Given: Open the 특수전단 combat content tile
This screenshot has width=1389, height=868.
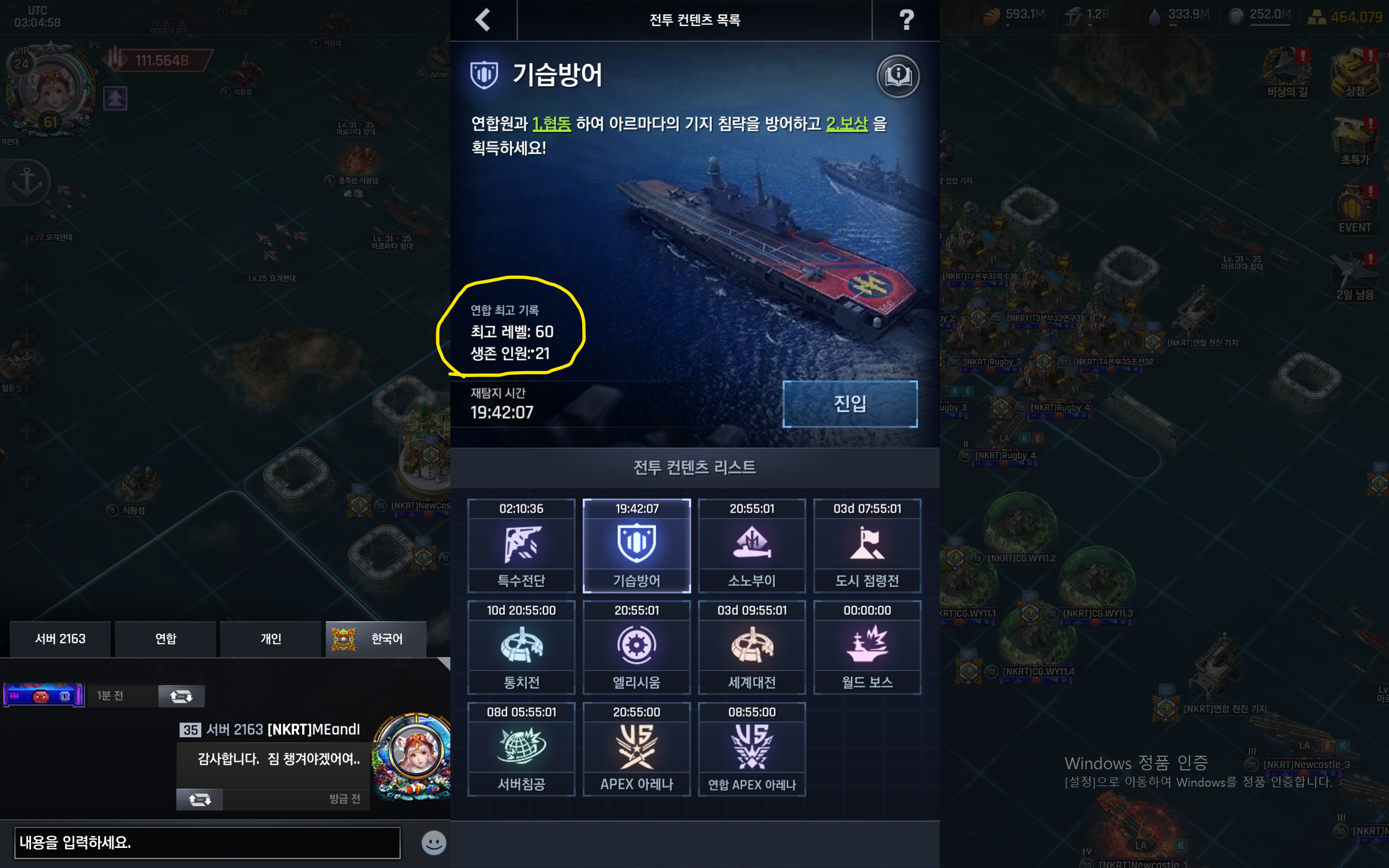Looking at the screenshot, I should tap(521, 545).
